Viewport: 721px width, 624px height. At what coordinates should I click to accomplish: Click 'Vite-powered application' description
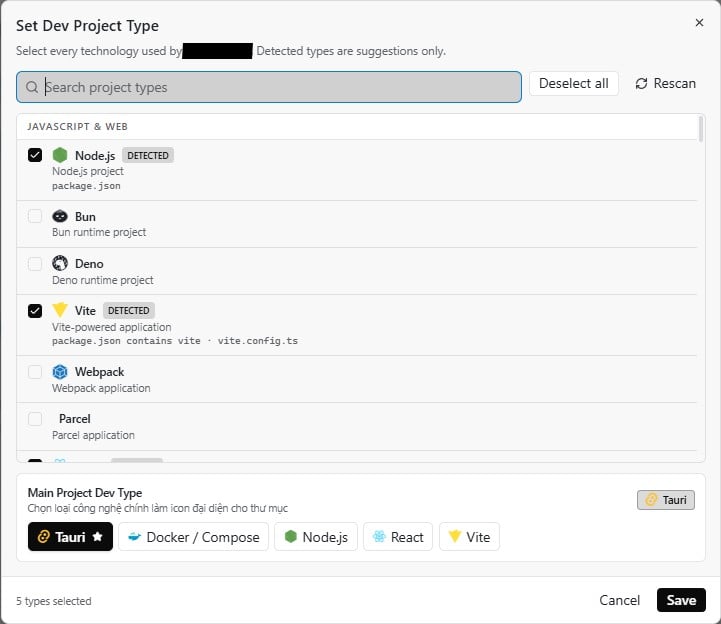coord(111,327)
